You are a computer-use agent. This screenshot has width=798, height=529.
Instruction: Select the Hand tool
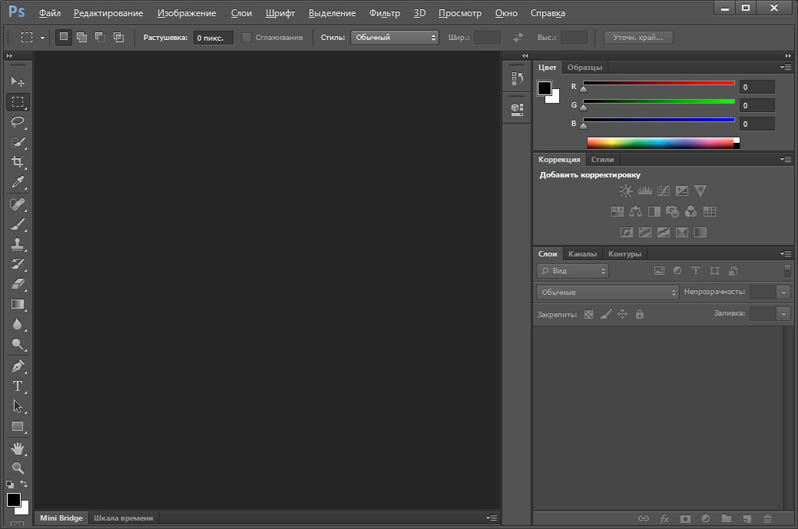17,448
